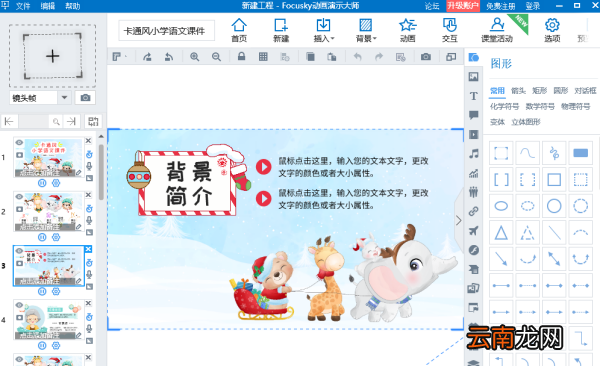Switch to 矩形 rectangle tab
Image resolution: width=600 pixels, height=366 pixels.
pos(540,91)
